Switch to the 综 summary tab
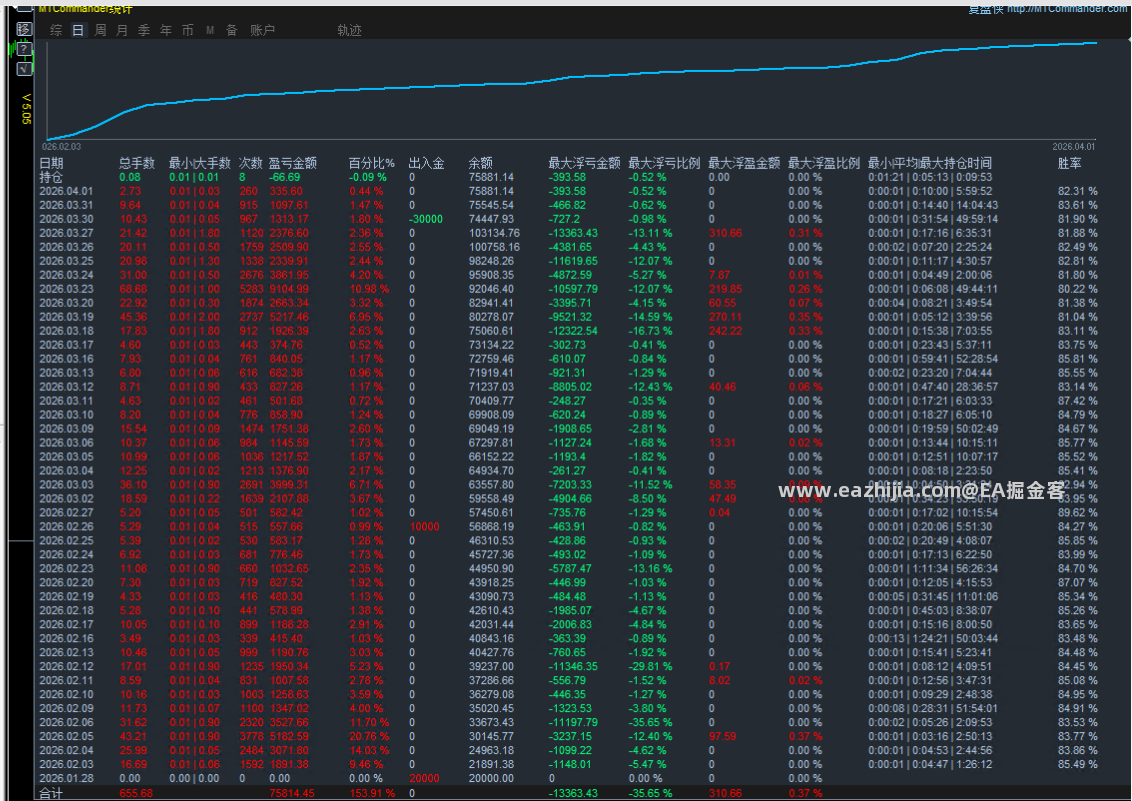Screen dimensions: 1132x801 (56, 30)
